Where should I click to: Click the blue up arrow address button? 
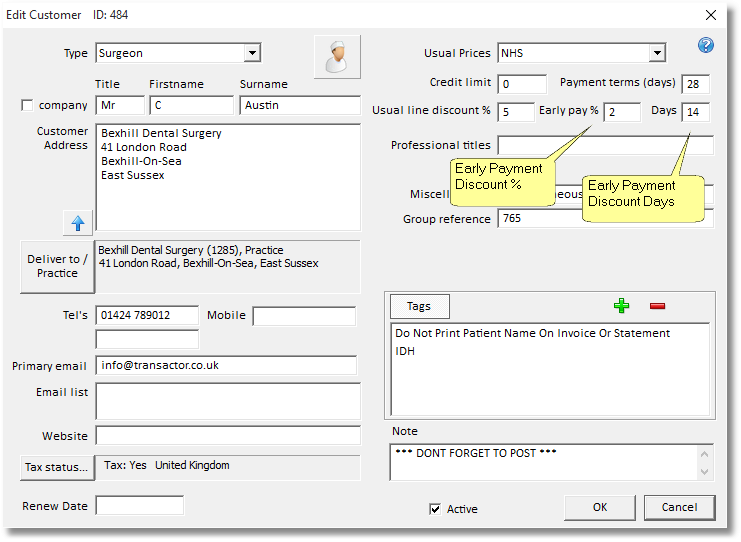tap(77, 222)
